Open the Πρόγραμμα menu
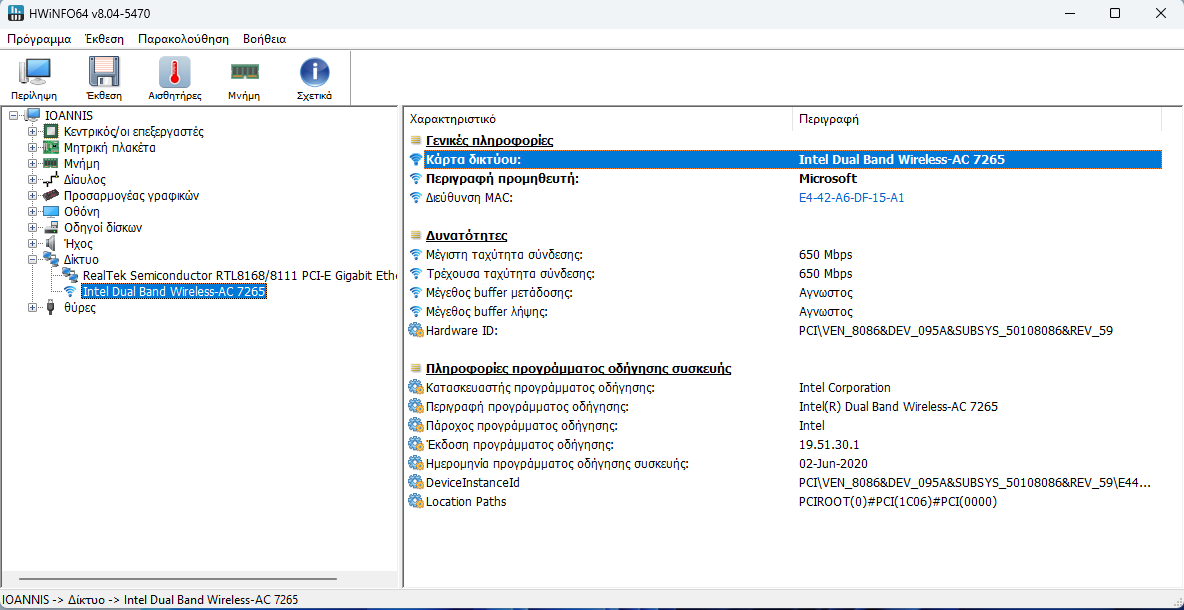 [39, 39]
